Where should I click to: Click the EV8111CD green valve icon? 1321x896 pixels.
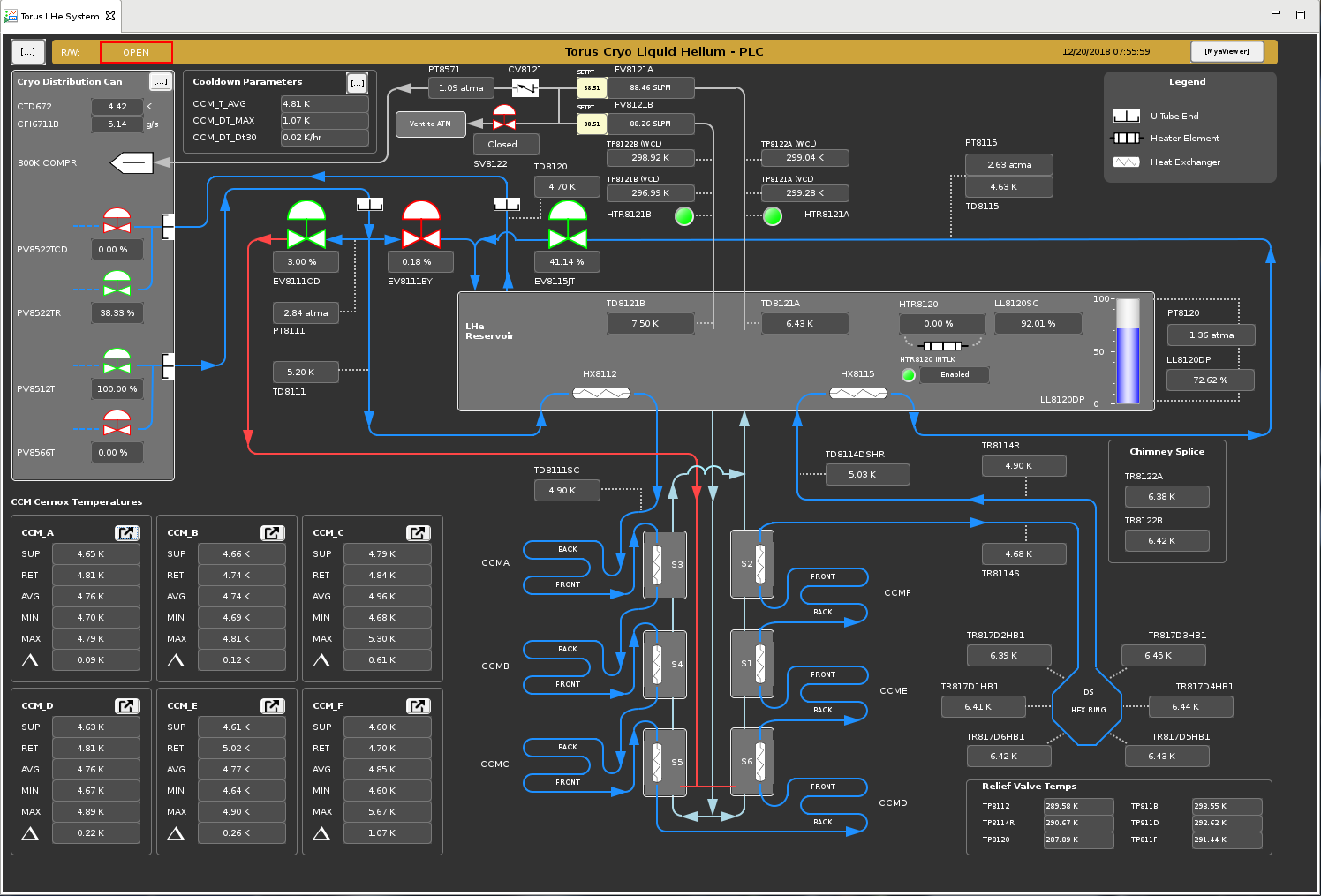pyautogui.click(x=306, y=224)
